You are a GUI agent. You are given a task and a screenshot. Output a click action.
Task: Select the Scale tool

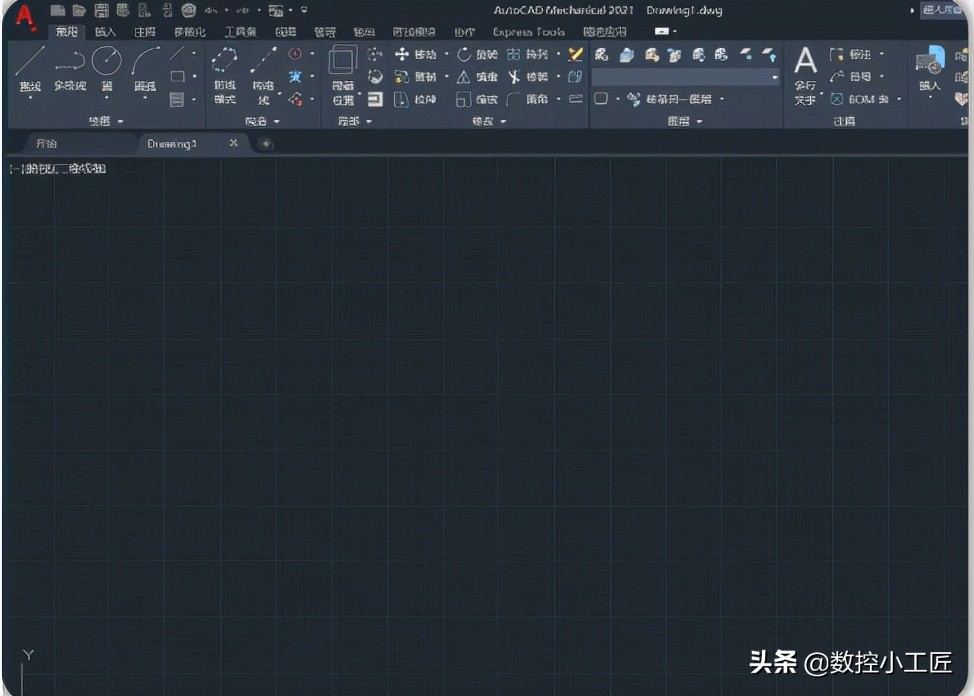tap(478, 99)
